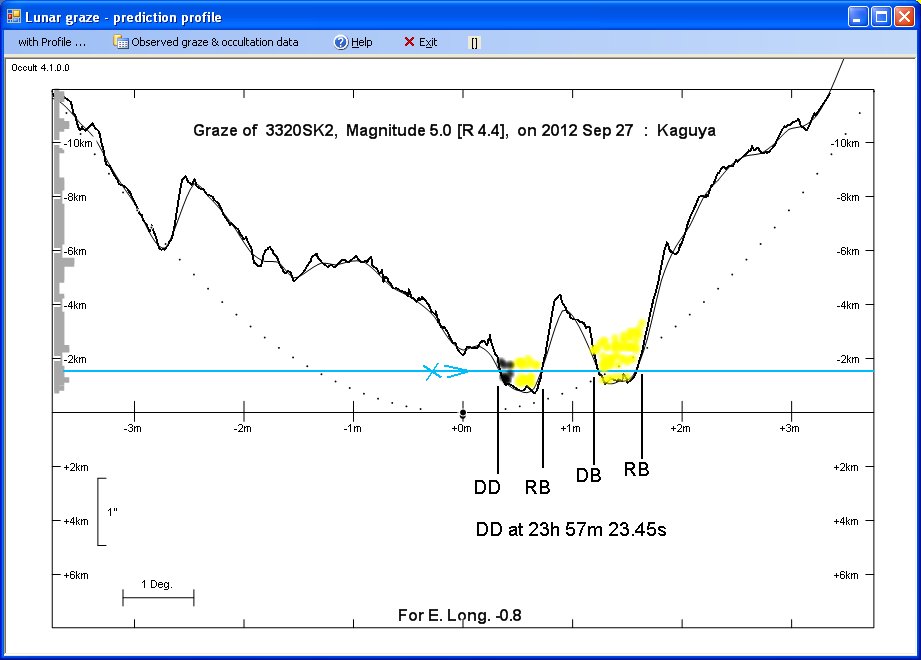This screenshot has height=660, width=921.
Task: Click the DD label under the profile
Action: (x=487, y=488)
